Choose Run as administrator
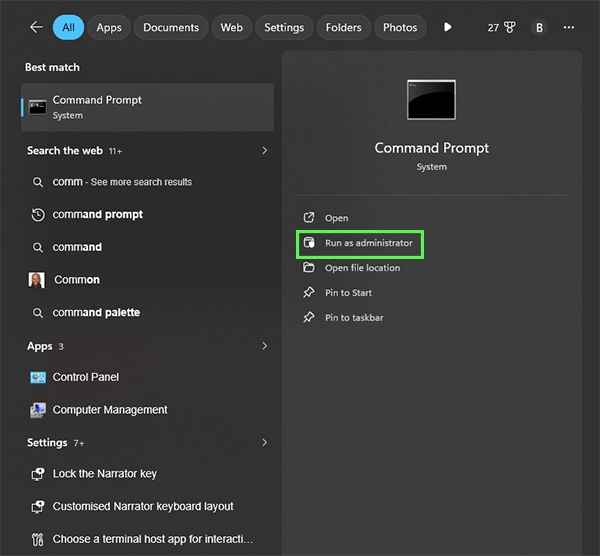This screenshot has width=600, height=556. point(360,244)
